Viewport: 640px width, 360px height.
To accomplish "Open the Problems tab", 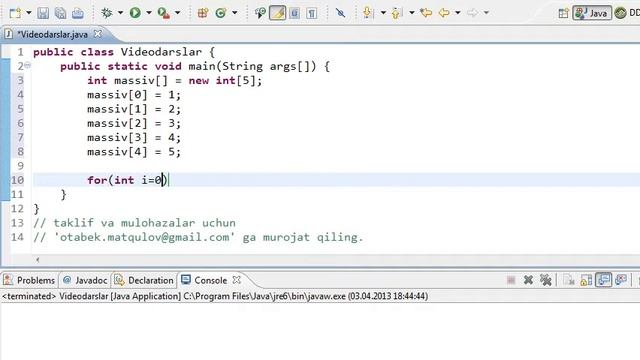I will pos(29,280).
